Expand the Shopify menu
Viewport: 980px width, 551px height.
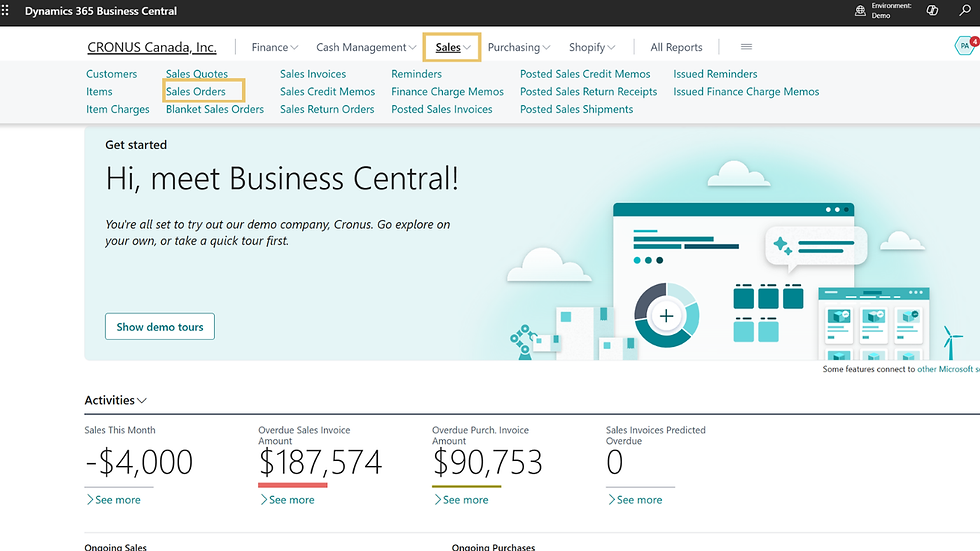(x=592, y=47)
